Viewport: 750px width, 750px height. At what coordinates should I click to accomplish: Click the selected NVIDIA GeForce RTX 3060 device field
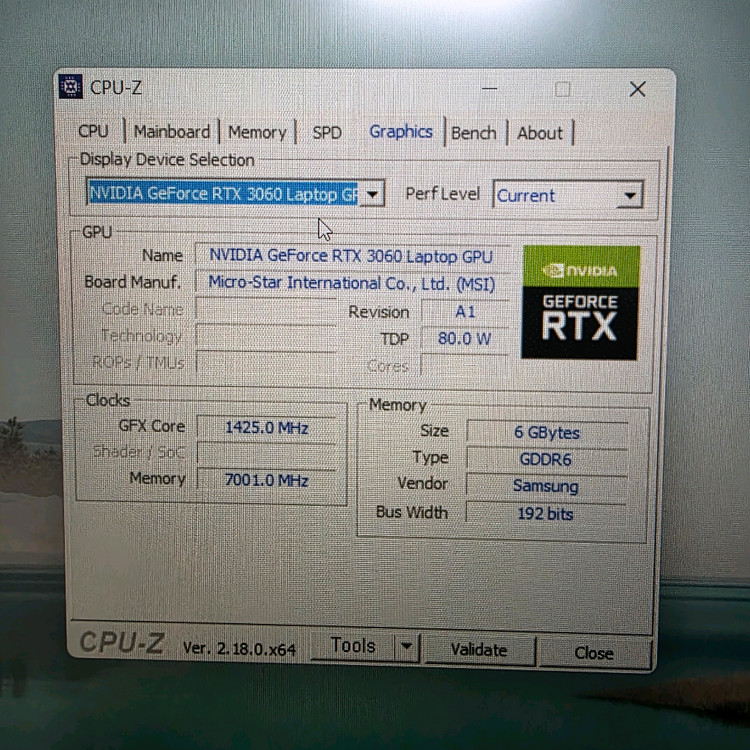[223, 193]
